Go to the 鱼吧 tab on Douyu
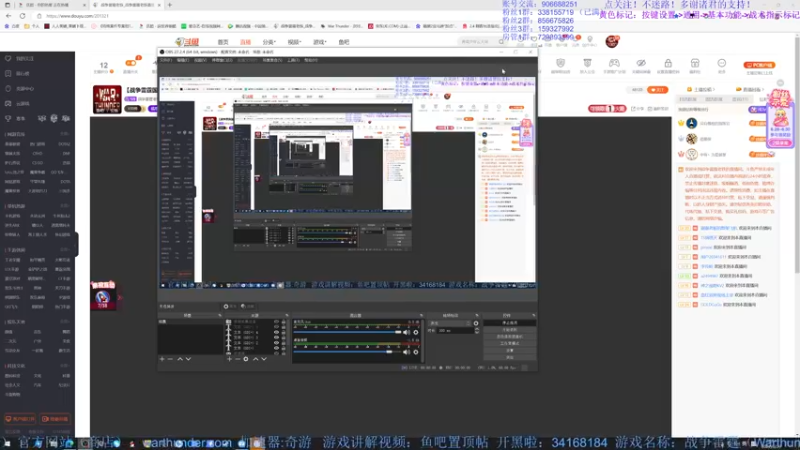 pos(344,42)
